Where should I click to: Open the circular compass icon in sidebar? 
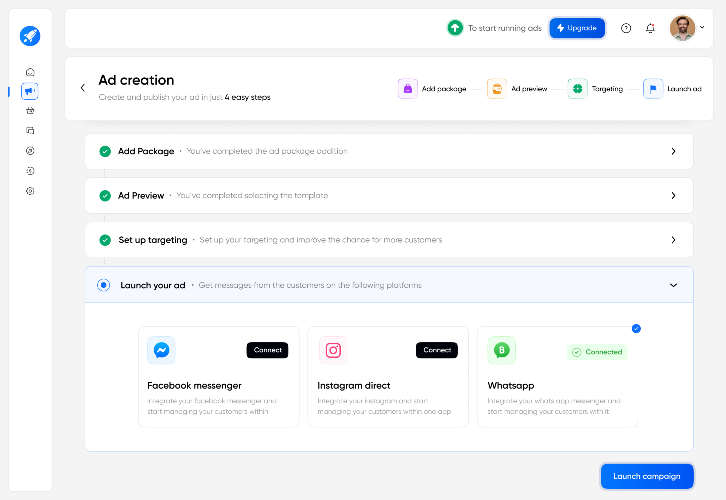[30, 150]
